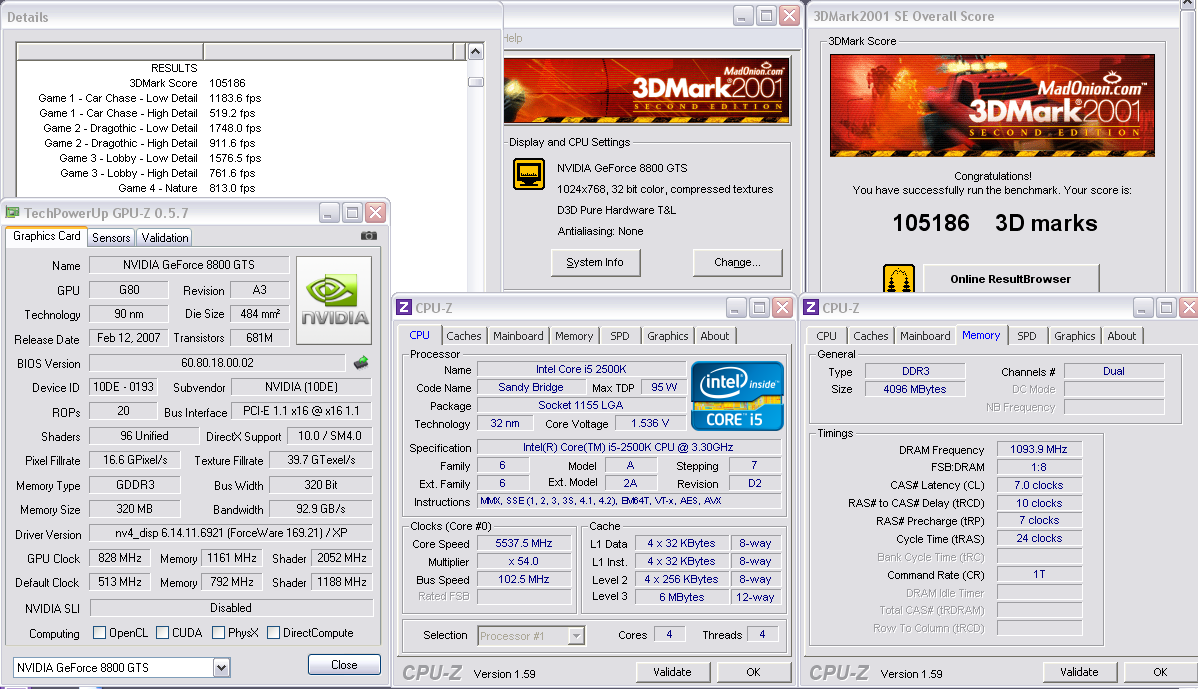1198x689 pixels.
Task: Switch to GPU-Z Sensors tab
Action: point(111,238)
